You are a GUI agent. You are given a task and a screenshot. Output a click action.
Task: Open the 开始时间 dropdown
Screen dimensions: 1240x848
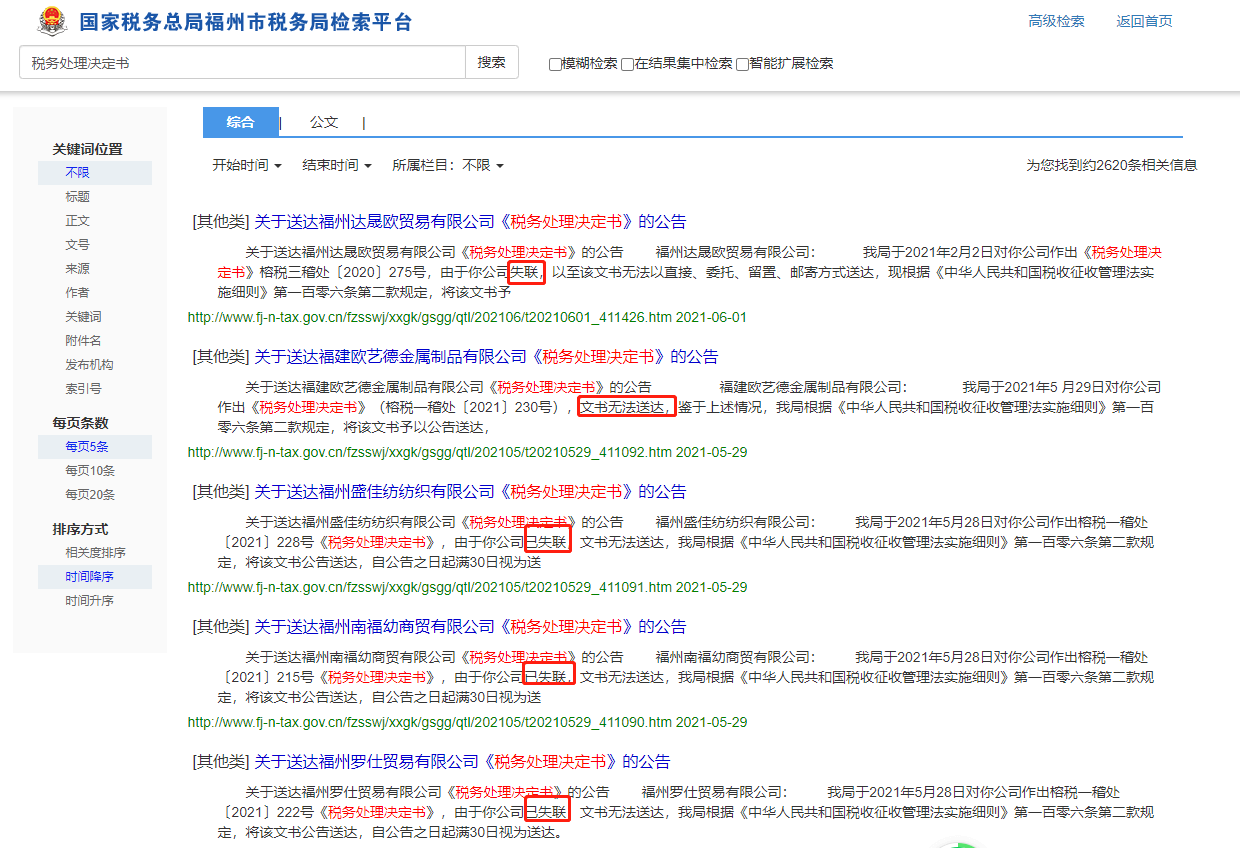[x=246, y=165]
